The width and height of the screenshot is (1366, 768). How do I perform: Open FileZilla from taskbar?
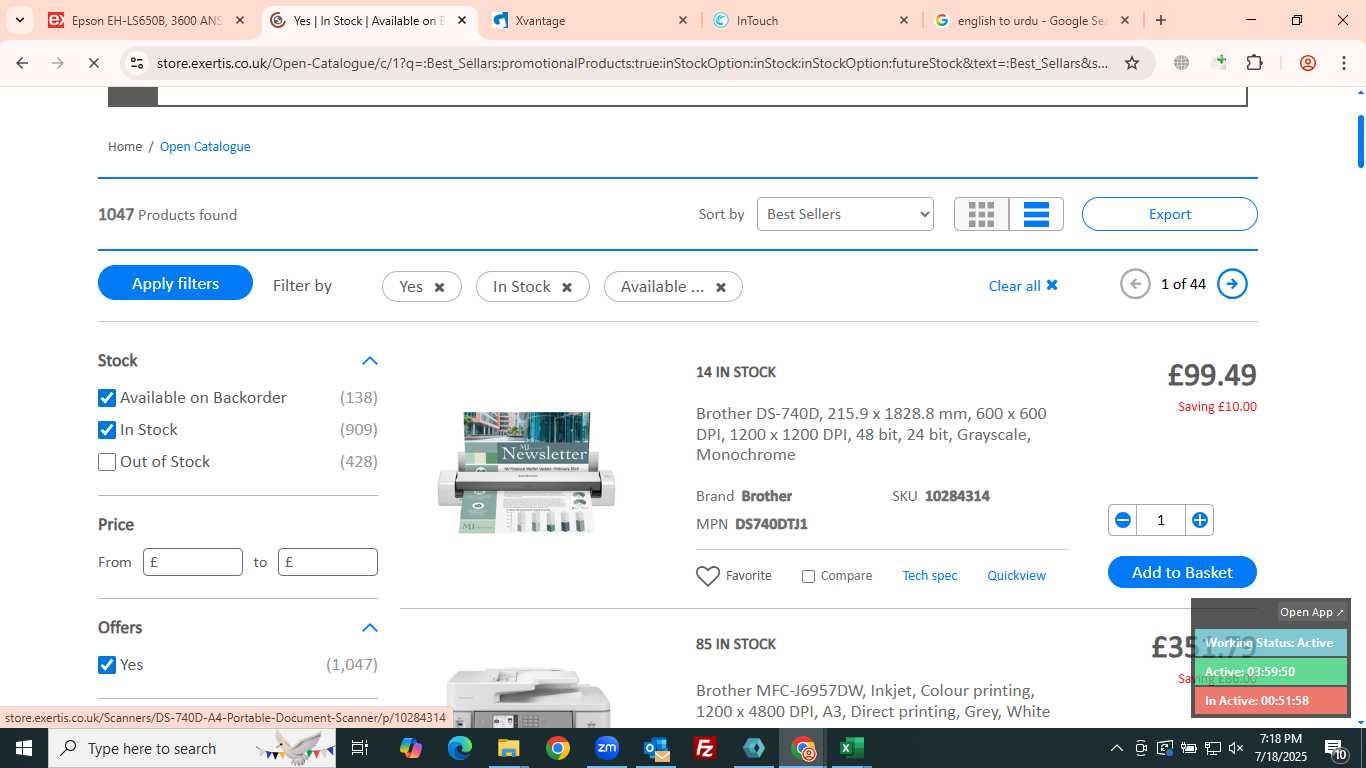705,748
